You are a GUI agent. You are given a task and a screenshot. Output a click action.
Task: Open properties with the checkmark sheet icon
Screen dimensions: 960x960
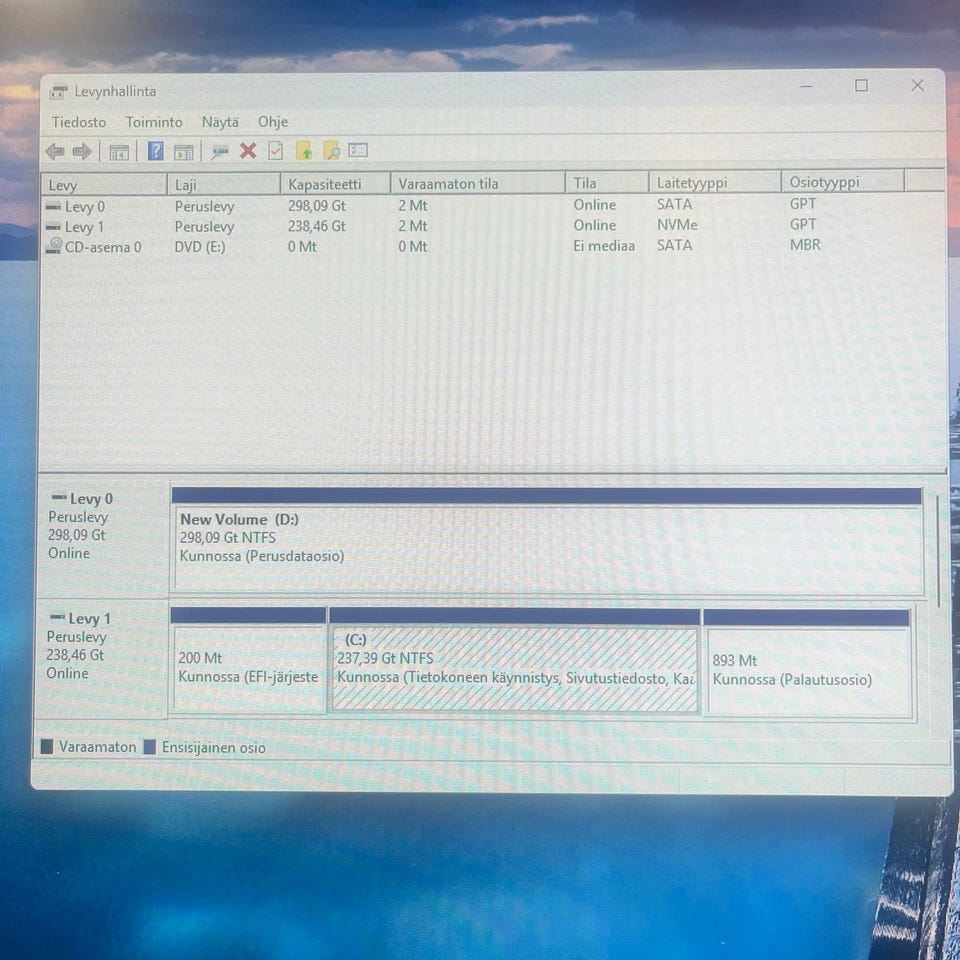coord(276,151)
